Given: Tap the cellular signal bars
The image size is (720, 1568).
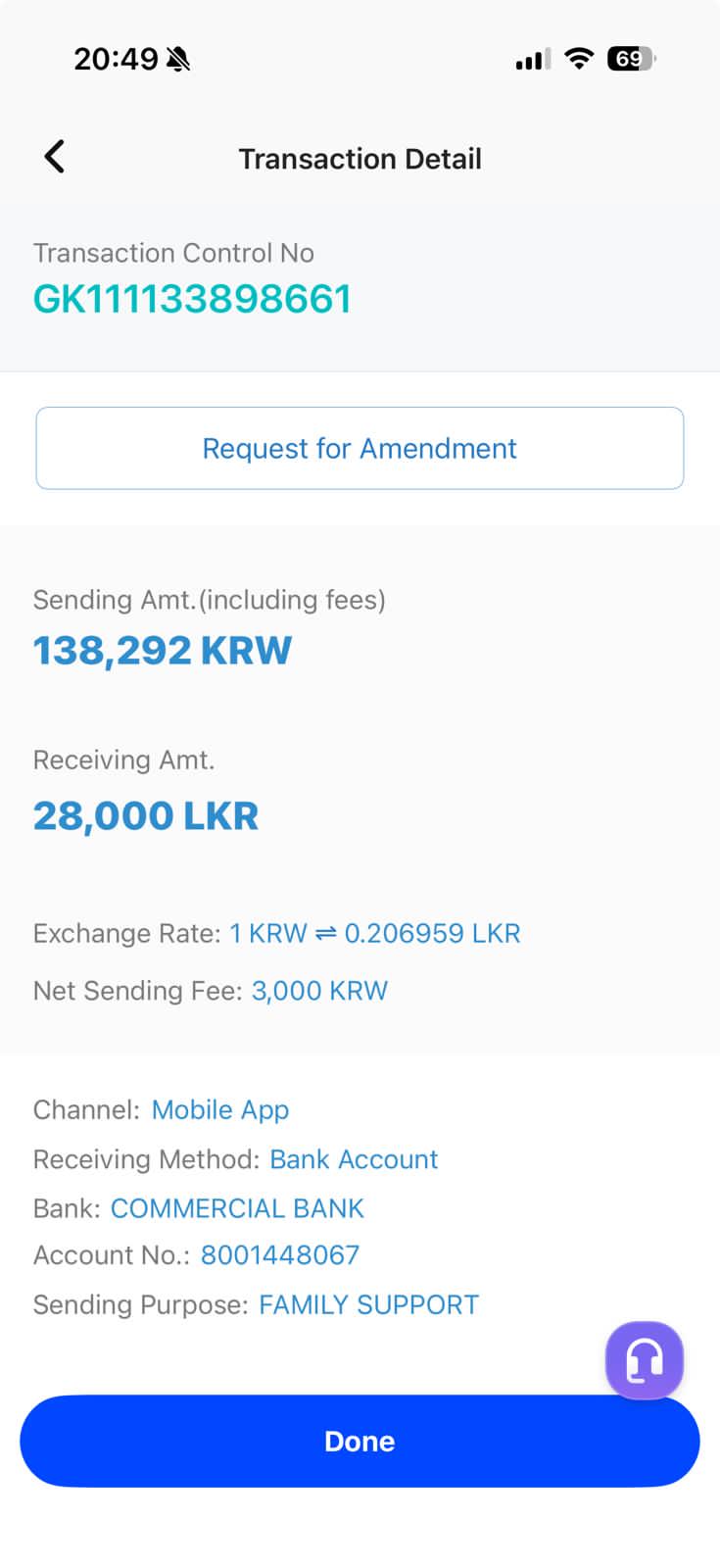Looking at the screenshot, I should [533, 60].
